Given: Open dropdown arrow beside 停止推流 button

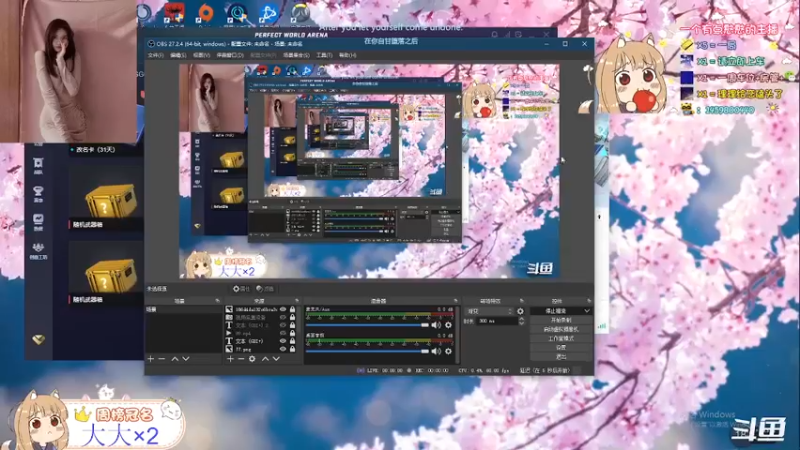Looking at the screenshot, I should click(x=587, y=311).
